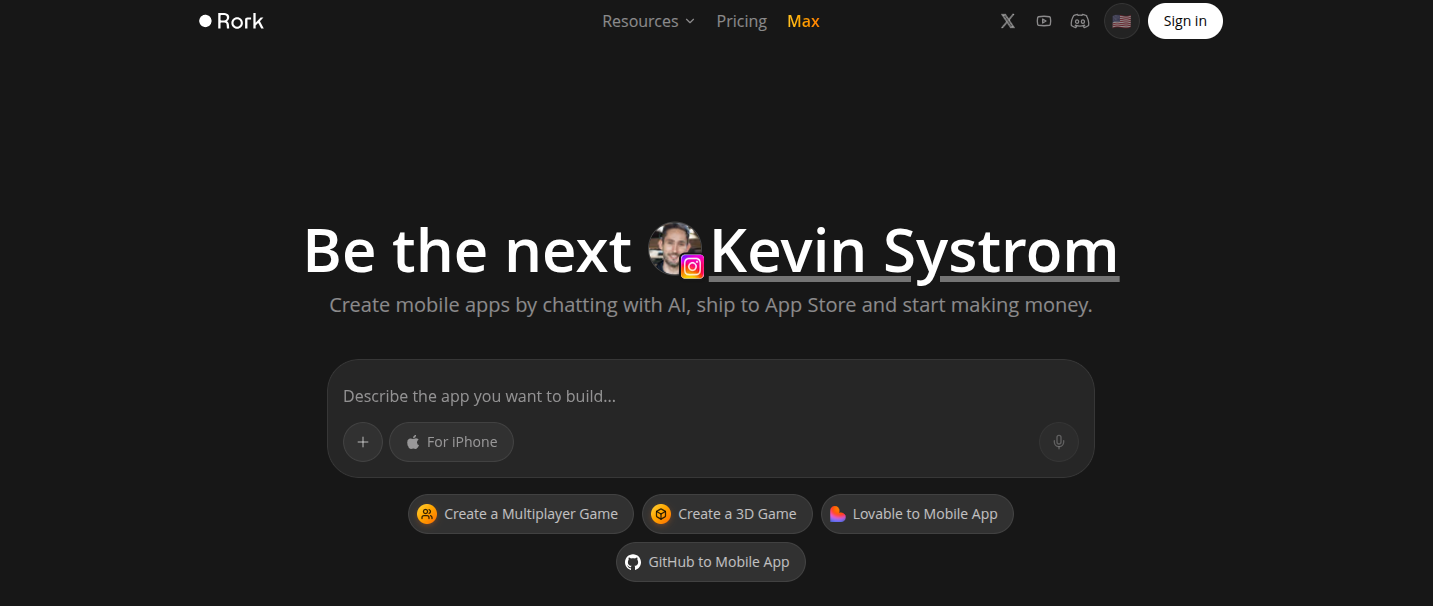Click Kevin Systrom's profile photo
1433x606 pixels.
[x=672, y=247]
